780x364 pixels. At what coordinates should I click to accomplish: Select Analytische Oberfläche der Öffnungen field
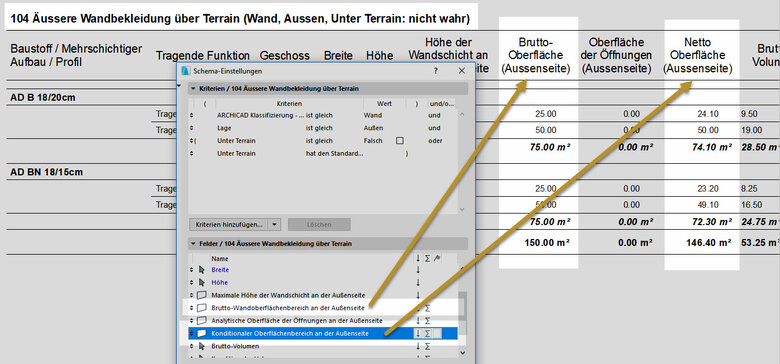[x=323, y=321]
